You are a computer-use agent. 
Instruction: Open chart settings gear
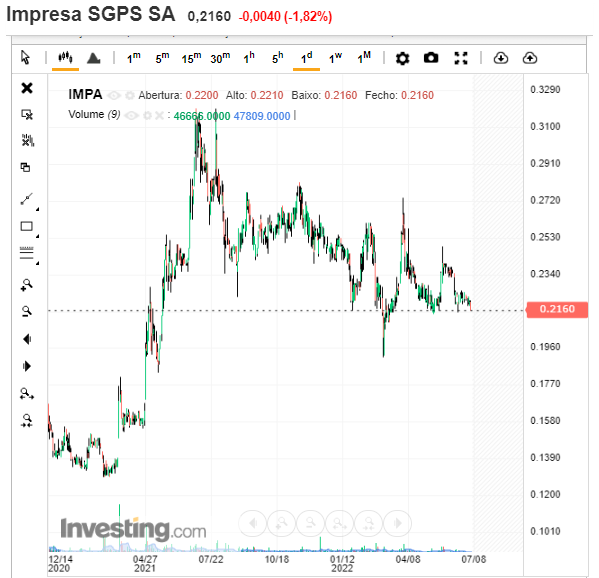pos(402,58)
